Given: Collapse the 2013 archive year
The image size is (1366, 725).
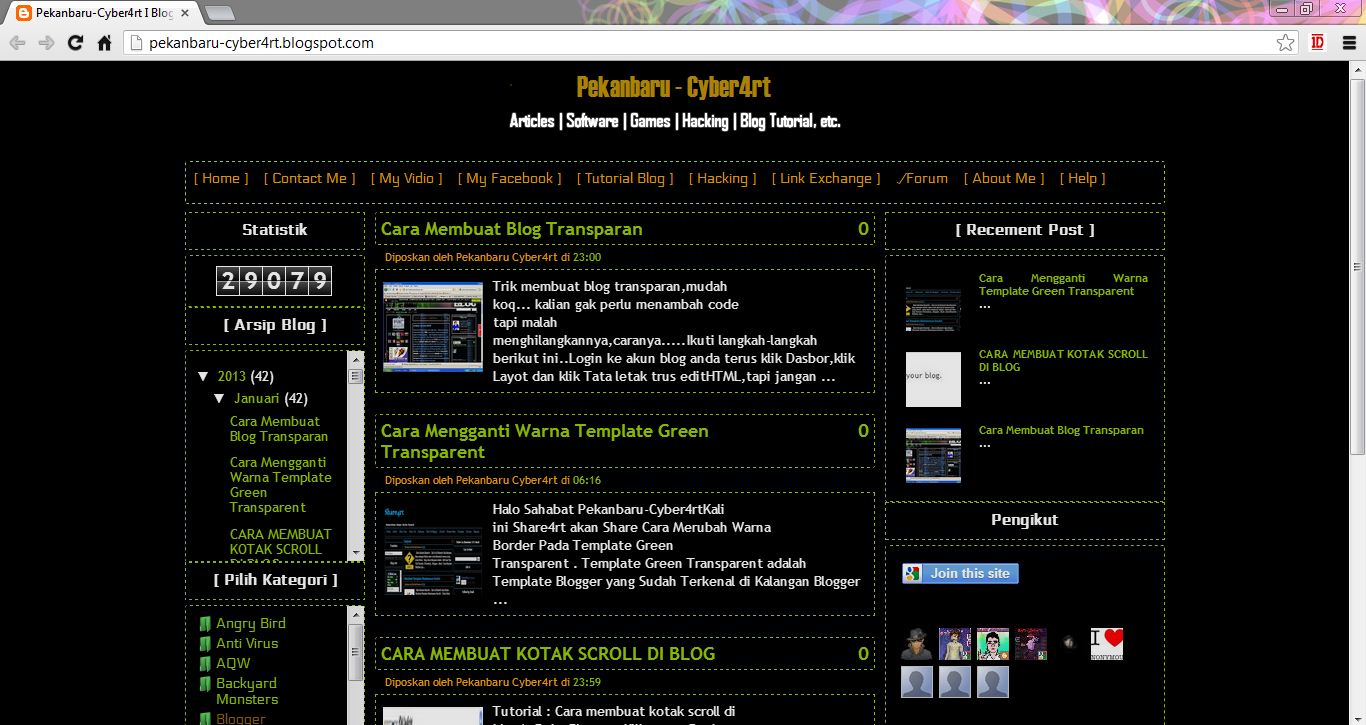Looking at the screenshot, I should pos(204,376).
